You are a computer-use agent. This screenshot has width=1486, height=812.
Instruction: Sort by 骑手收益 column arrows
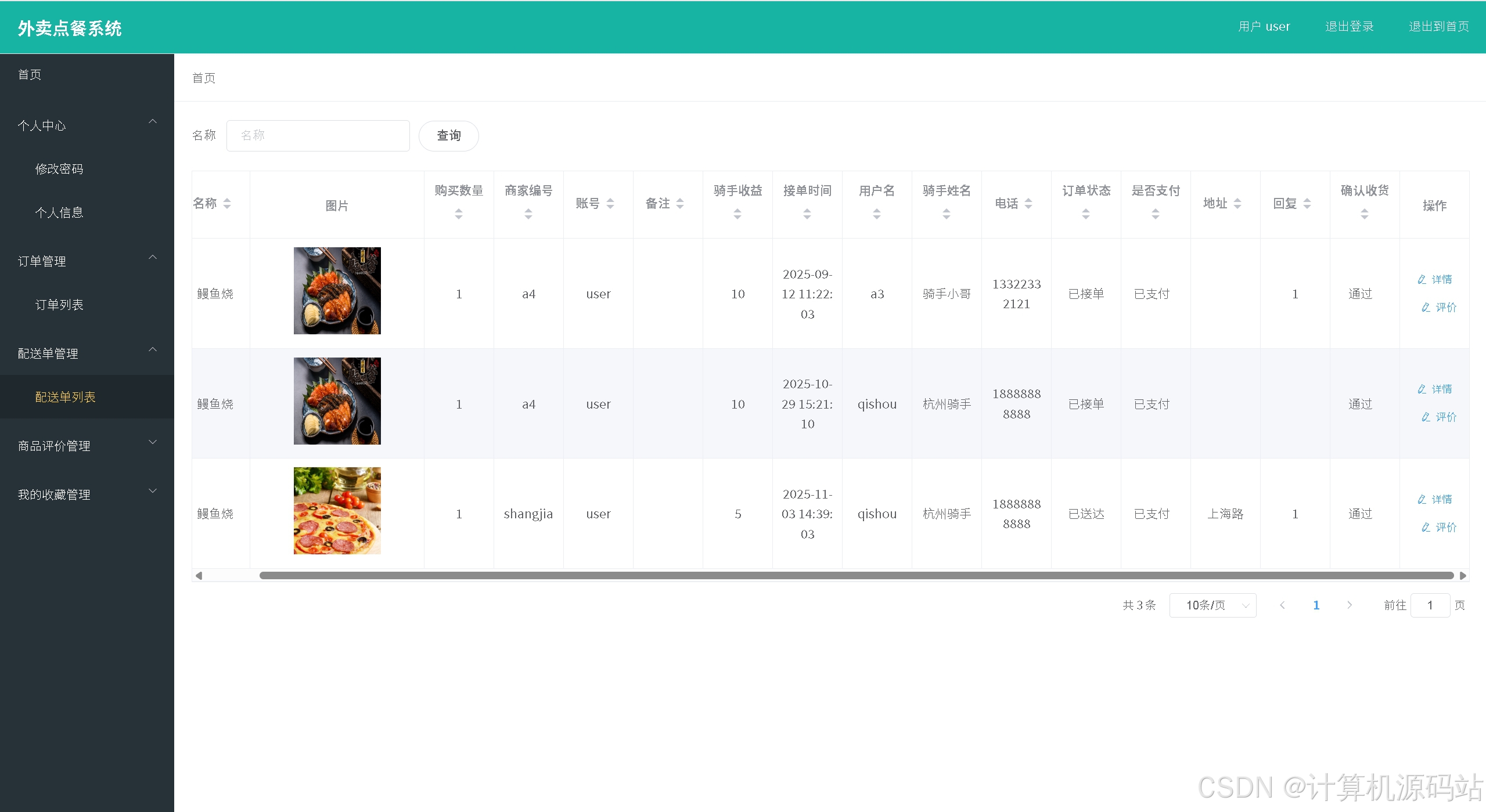737,214
